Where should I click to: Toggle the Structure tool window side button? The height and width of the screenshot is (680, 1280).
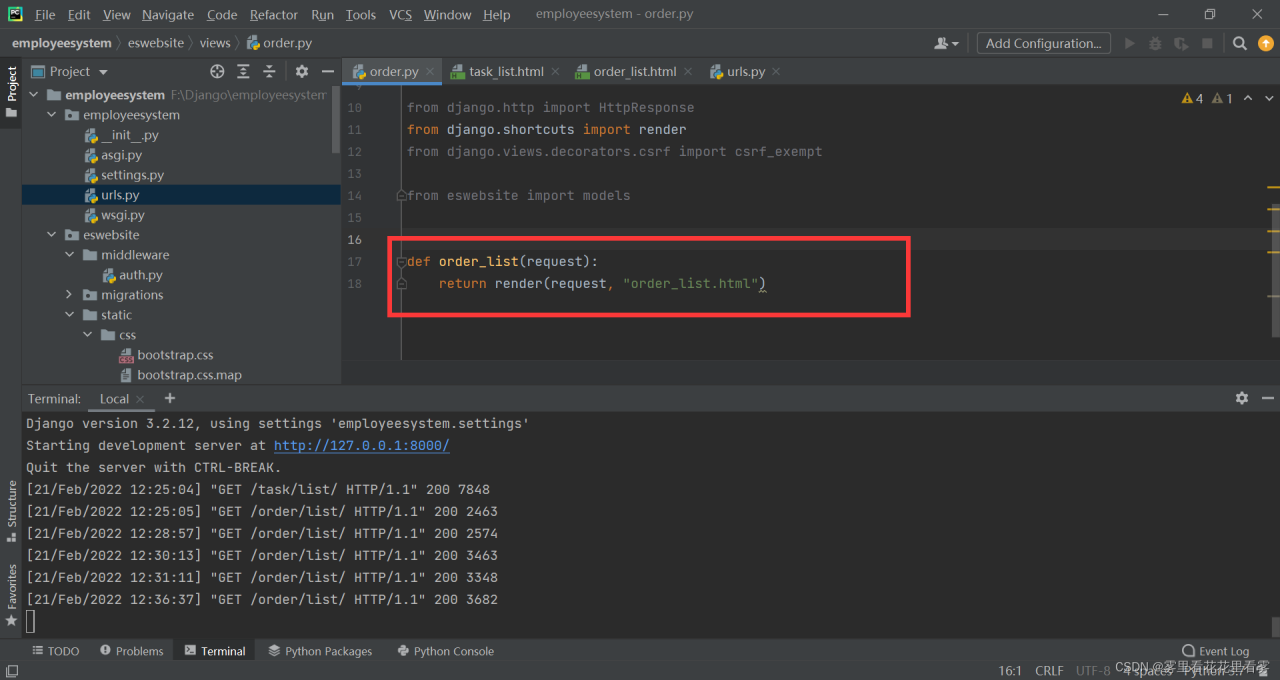pyautogui.click(x=11, y=512)
